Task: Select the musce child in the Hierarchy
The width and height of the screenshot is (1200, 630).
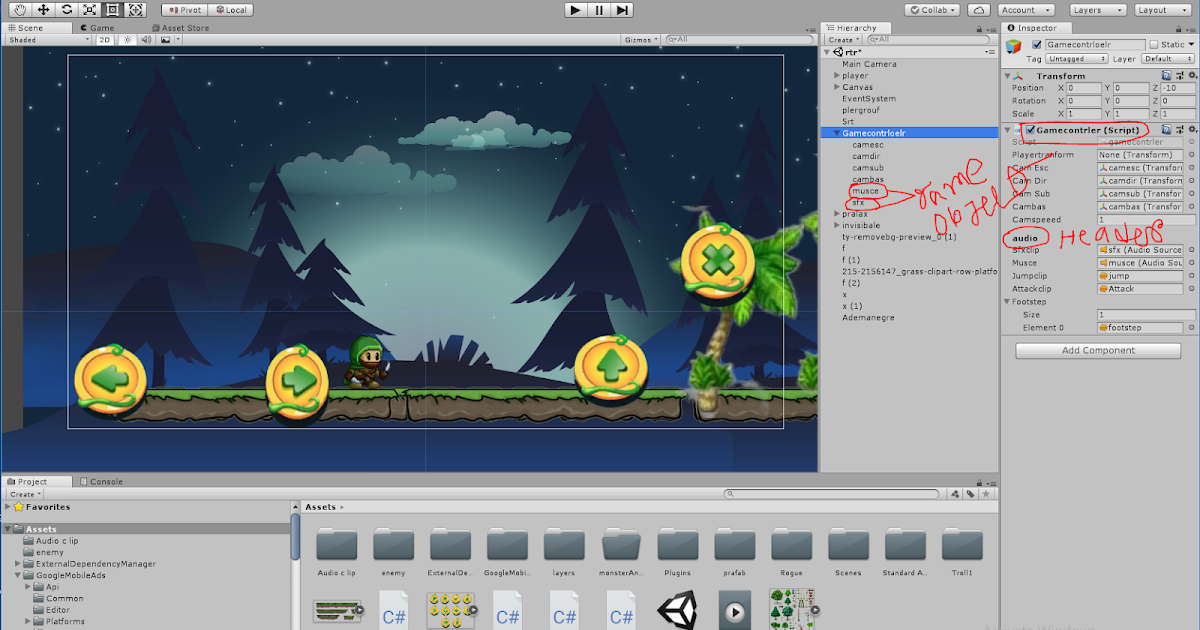Action: [863, 190]
